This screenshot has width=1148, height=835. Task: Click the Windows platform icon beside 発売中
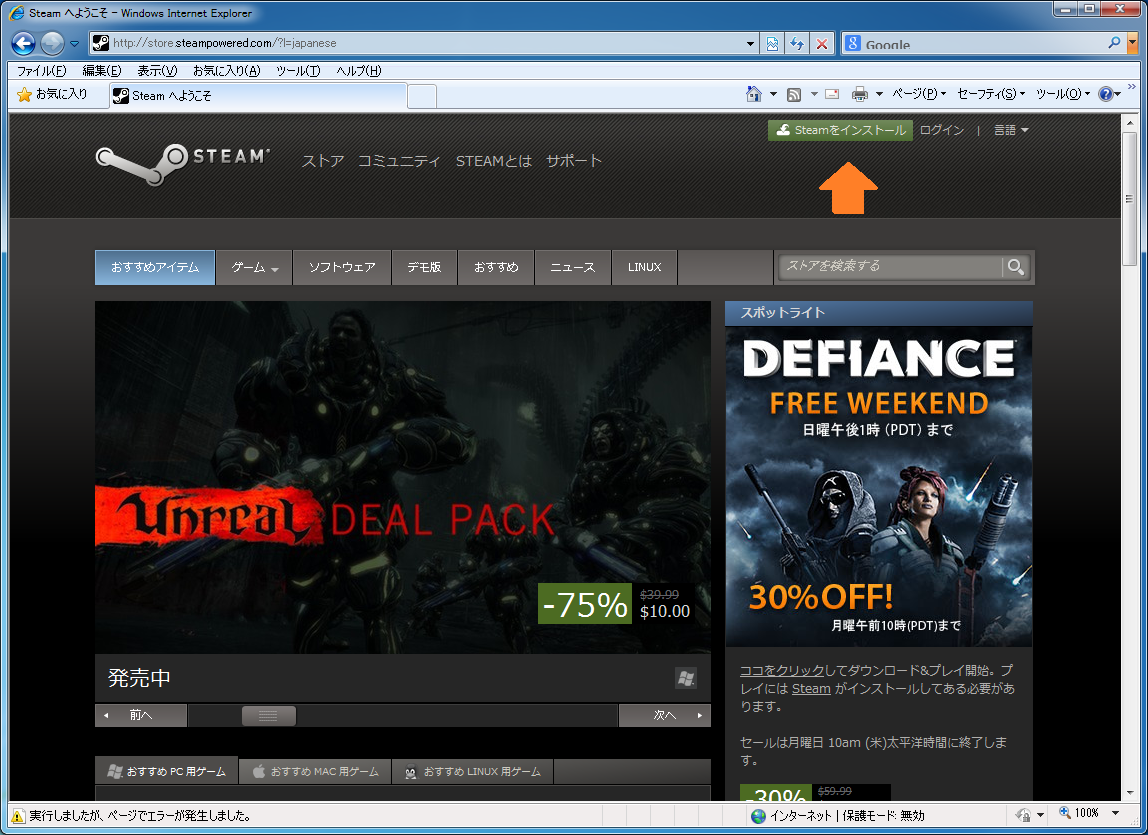(686, 678)
